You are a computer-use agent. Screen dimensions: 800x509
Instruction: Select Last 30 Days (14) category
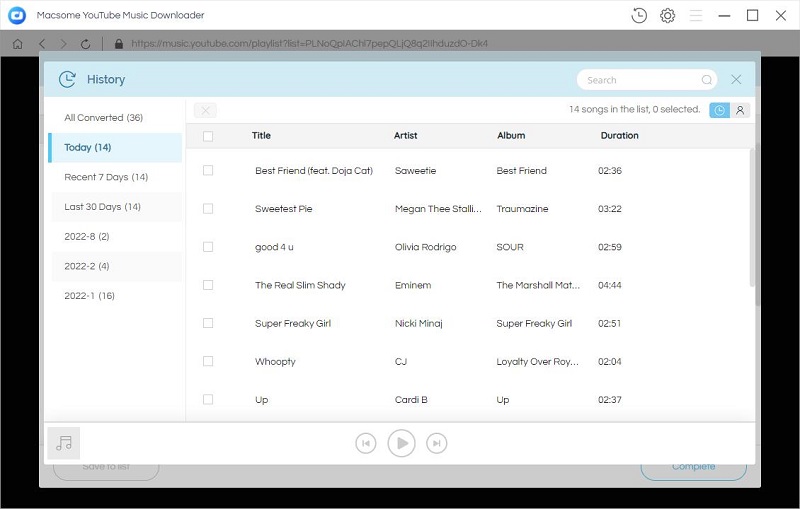(x=116, y=207)
